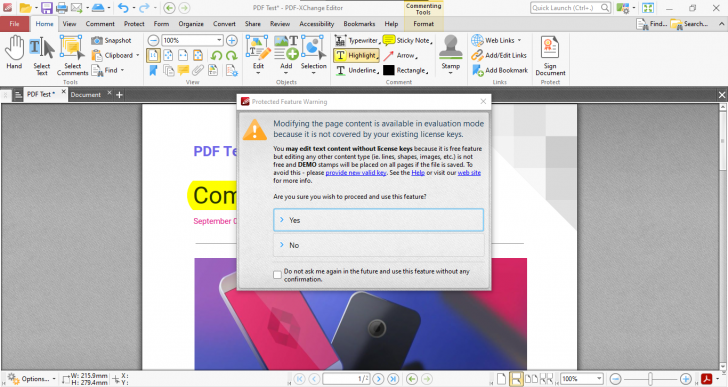Toggle full screen mode icon

[648, 7]
